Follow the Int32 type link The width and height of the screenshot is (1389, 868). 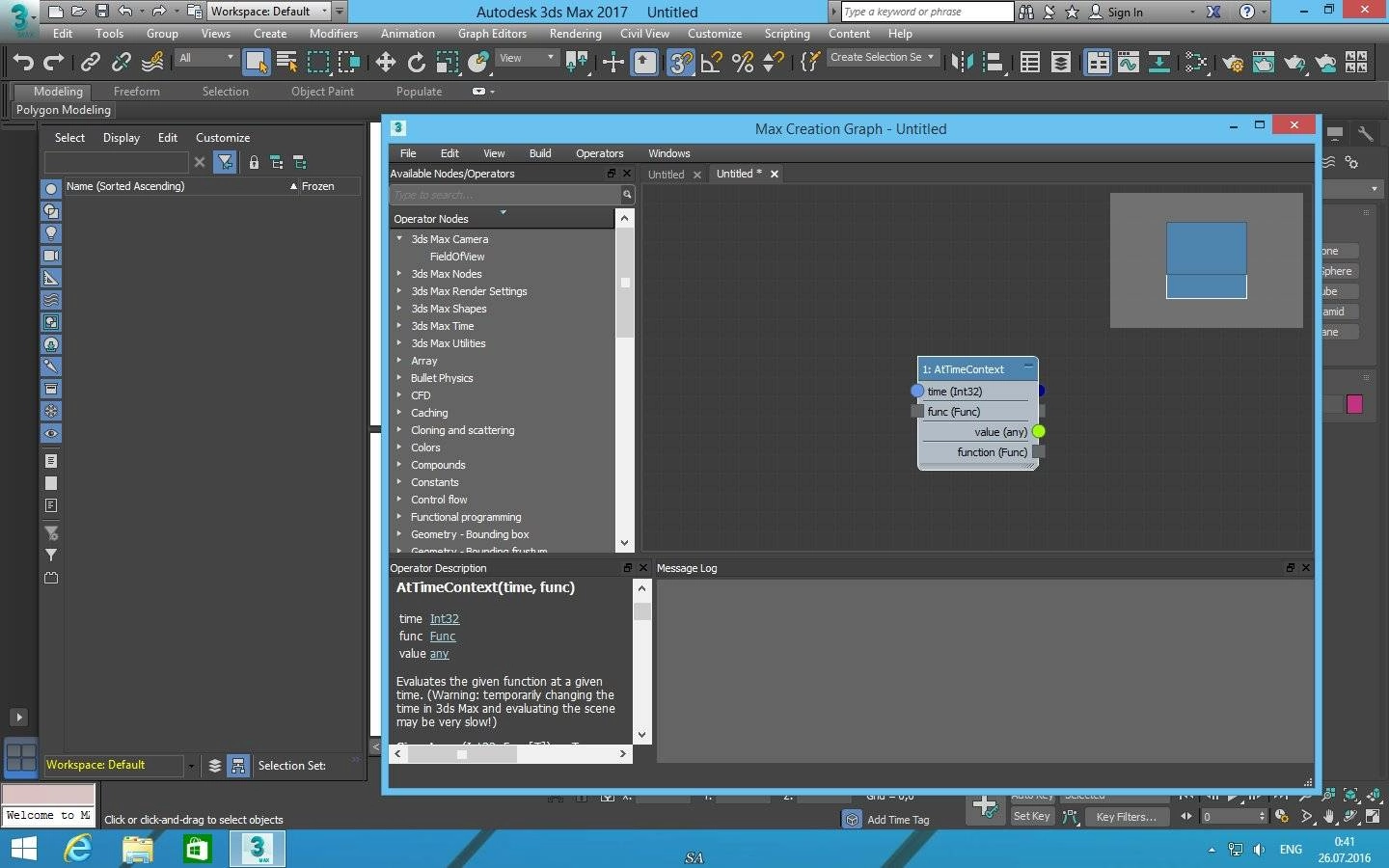click(x=445, y=619)
